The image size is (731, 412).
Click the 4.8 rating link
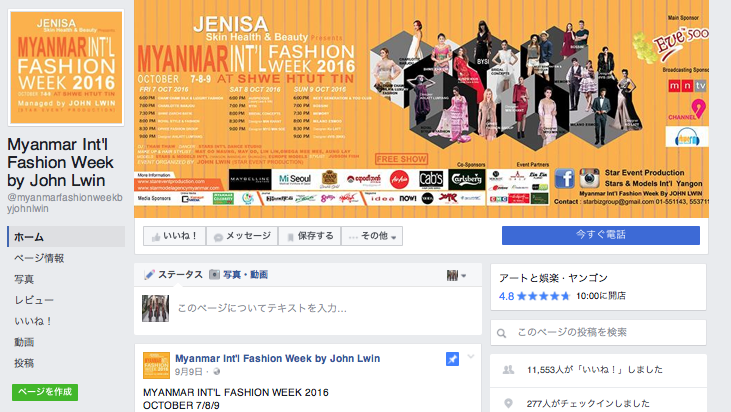click(506, 296)
